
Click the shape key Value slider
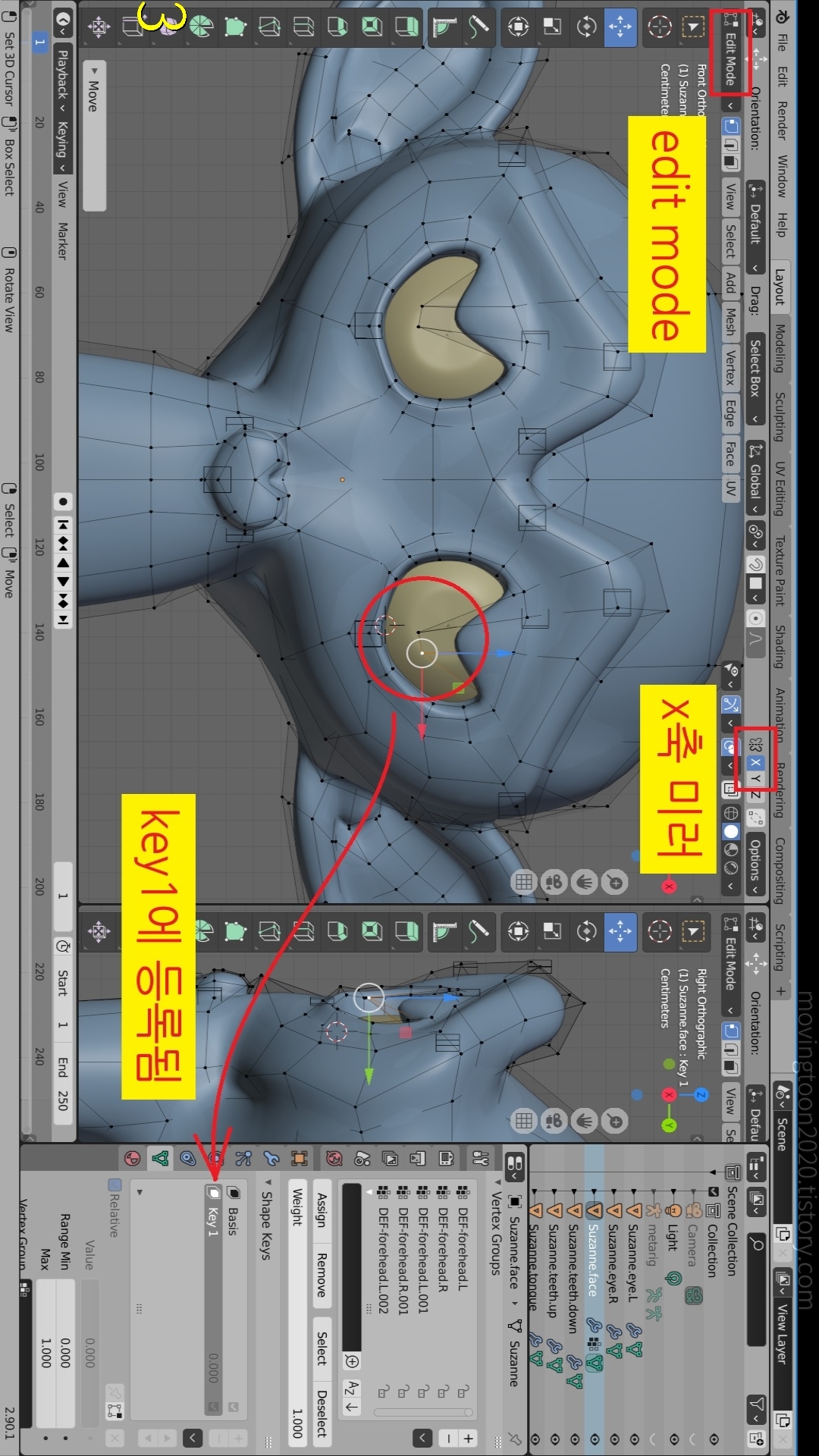click(90, 1353)
